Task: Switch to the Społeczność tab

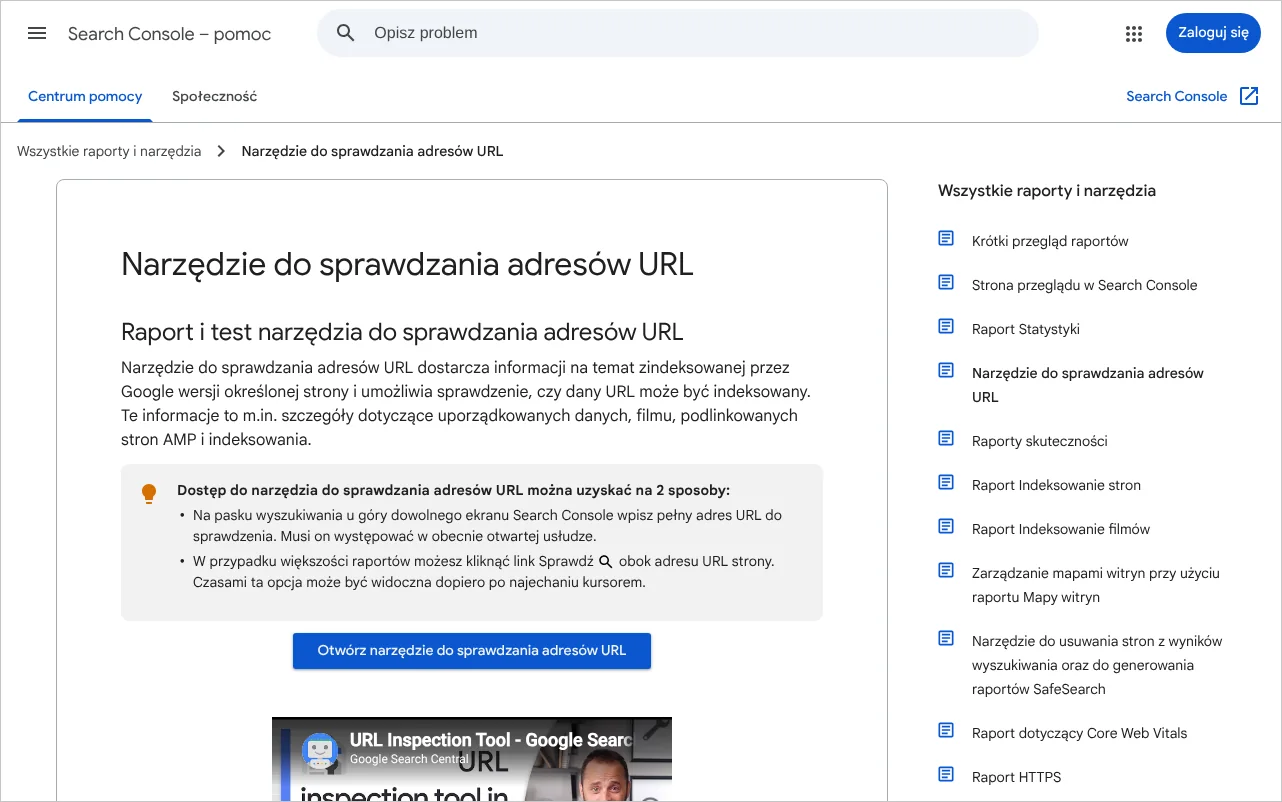Action: point(215,97)
